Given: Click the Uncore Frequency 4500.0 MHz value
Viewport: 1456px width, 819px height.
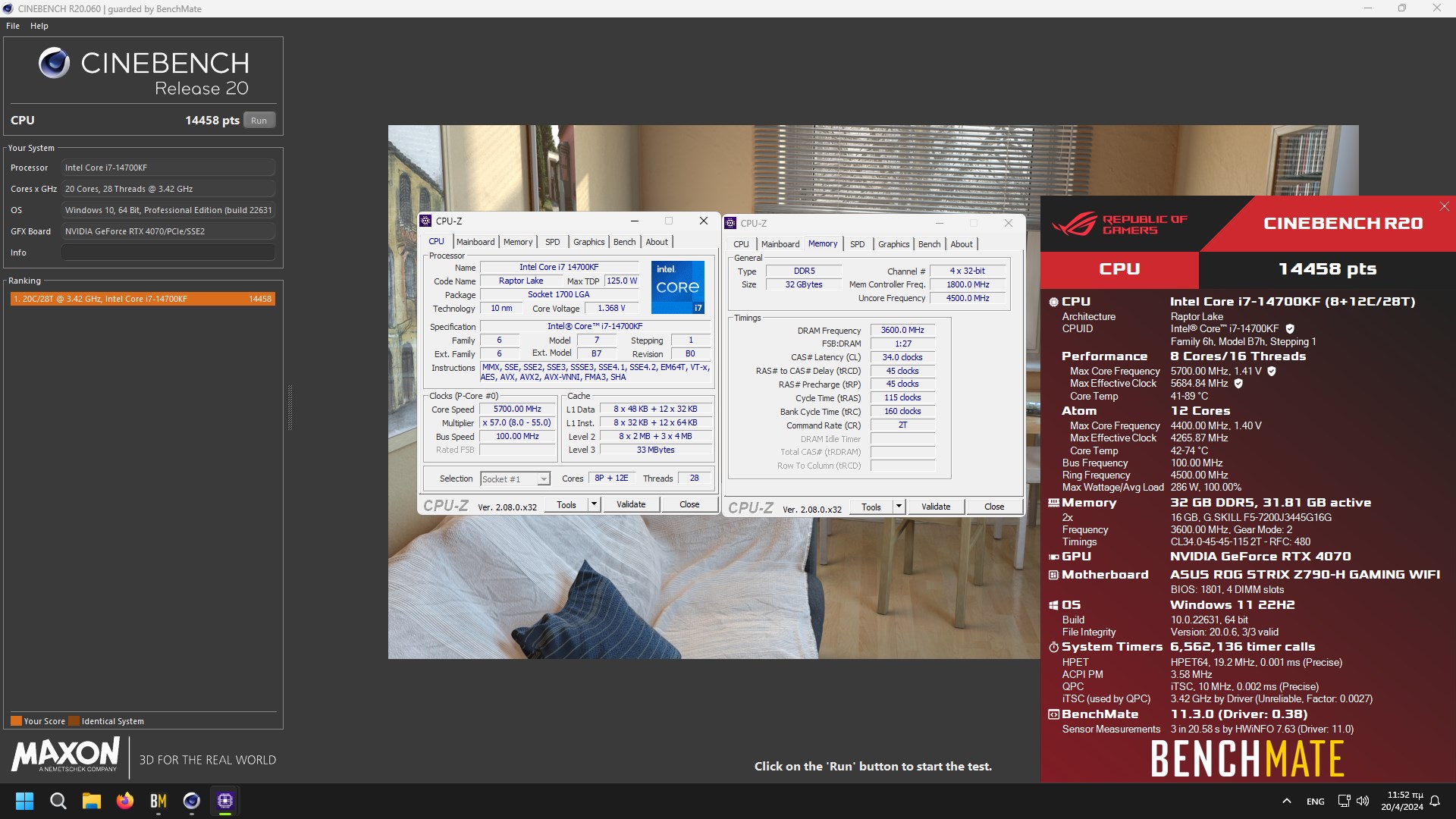Looking at the screenshot, I should coord(968,299).
